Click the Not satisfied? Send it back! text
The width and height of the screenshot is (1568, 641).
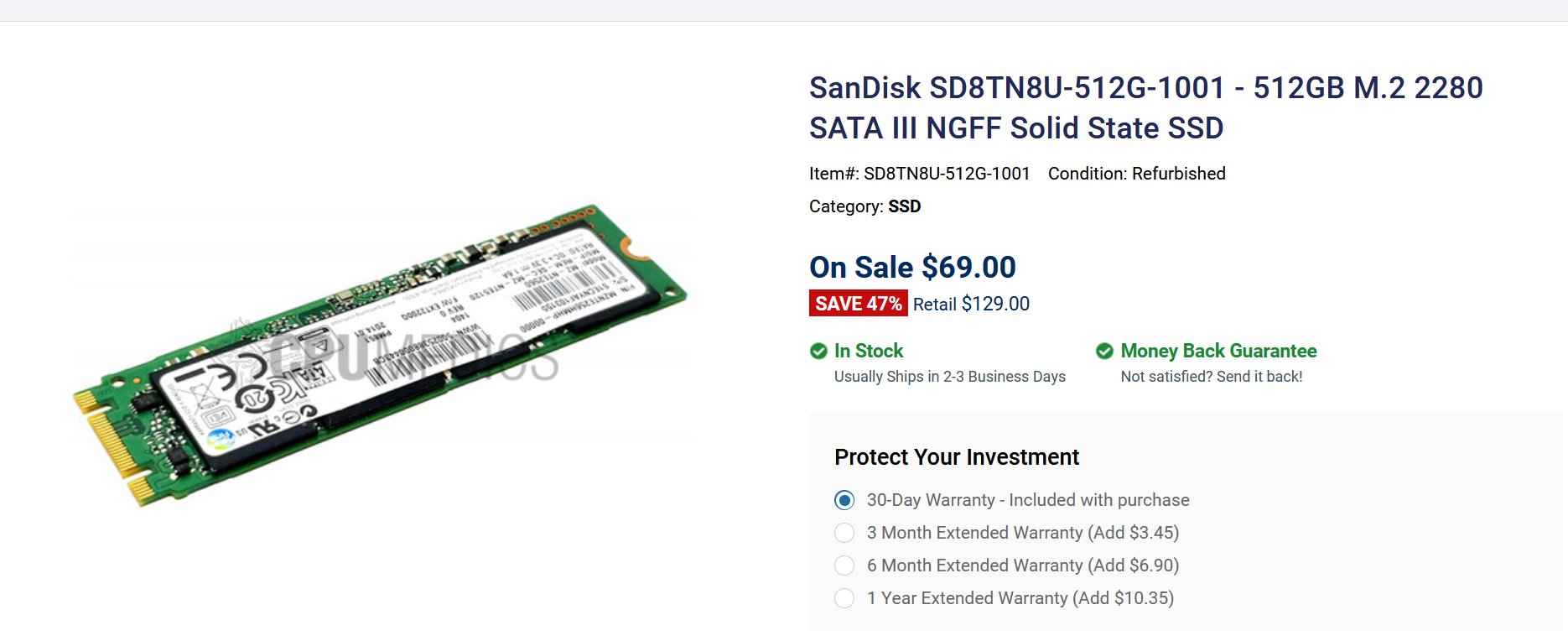tap(1211, 377)
